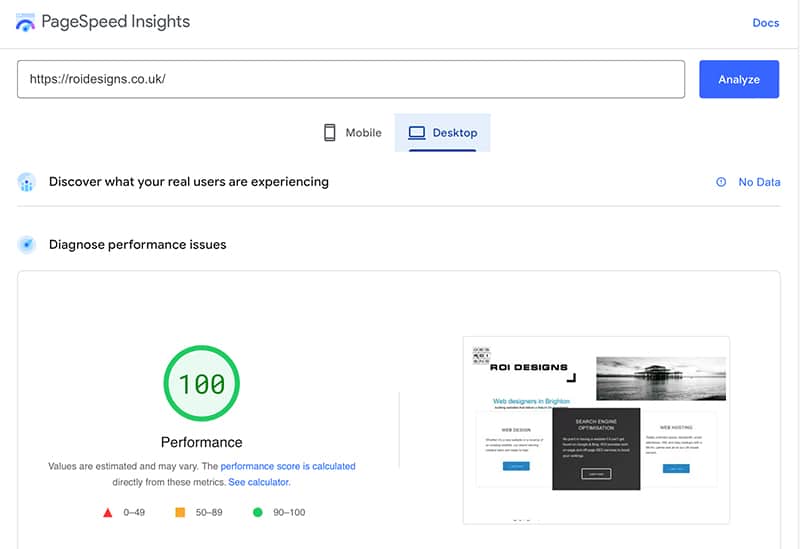
Task: Click the Performance label under the gauge
Action: tap(202, 442)
